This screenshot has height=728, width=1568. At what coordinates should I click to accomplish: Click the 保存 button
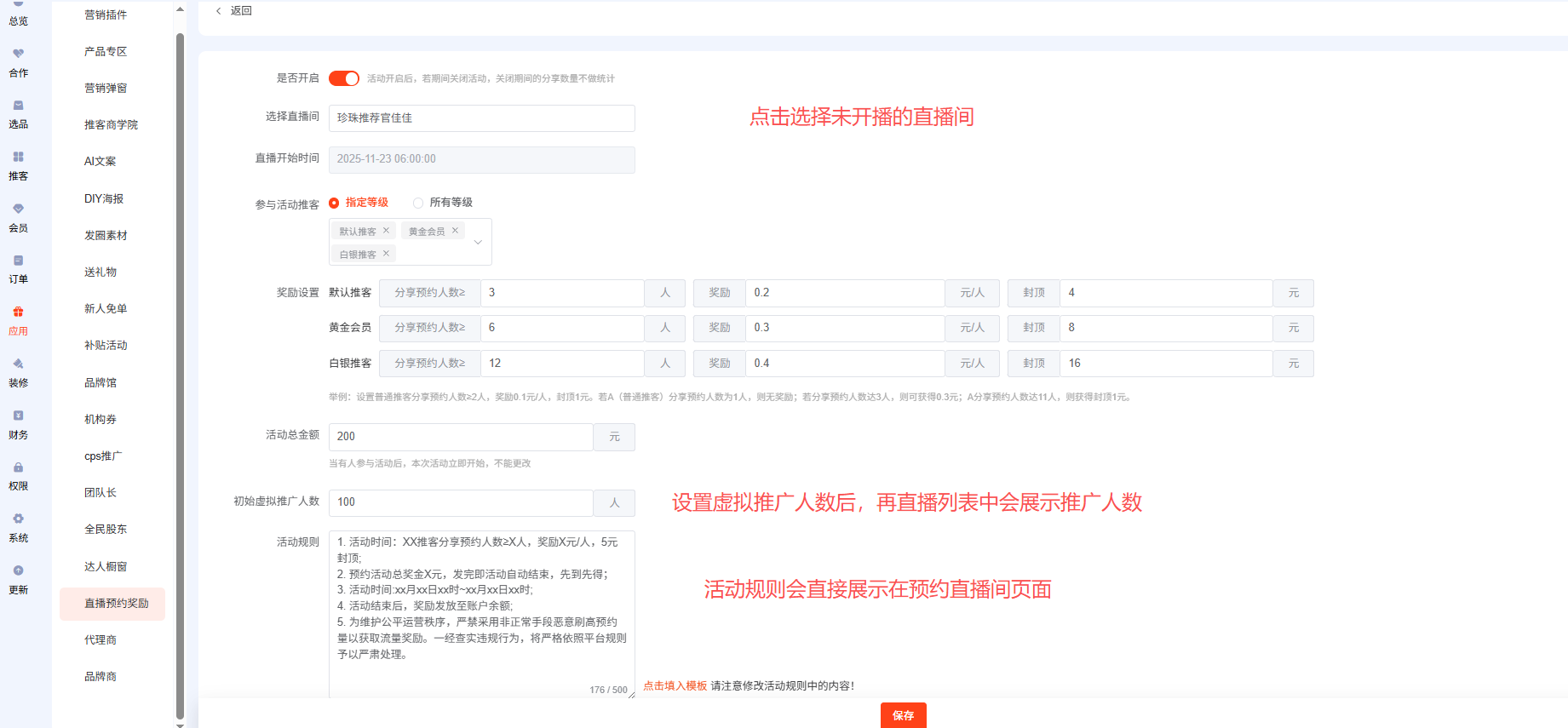coord(903,715)
